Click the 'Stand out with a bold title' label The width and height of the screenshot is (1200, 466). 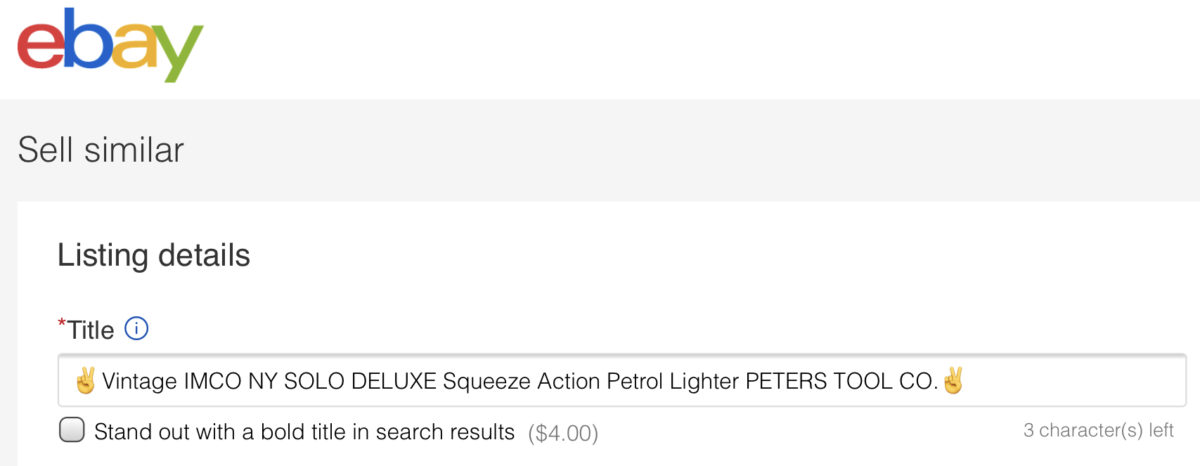click(304, 432)
